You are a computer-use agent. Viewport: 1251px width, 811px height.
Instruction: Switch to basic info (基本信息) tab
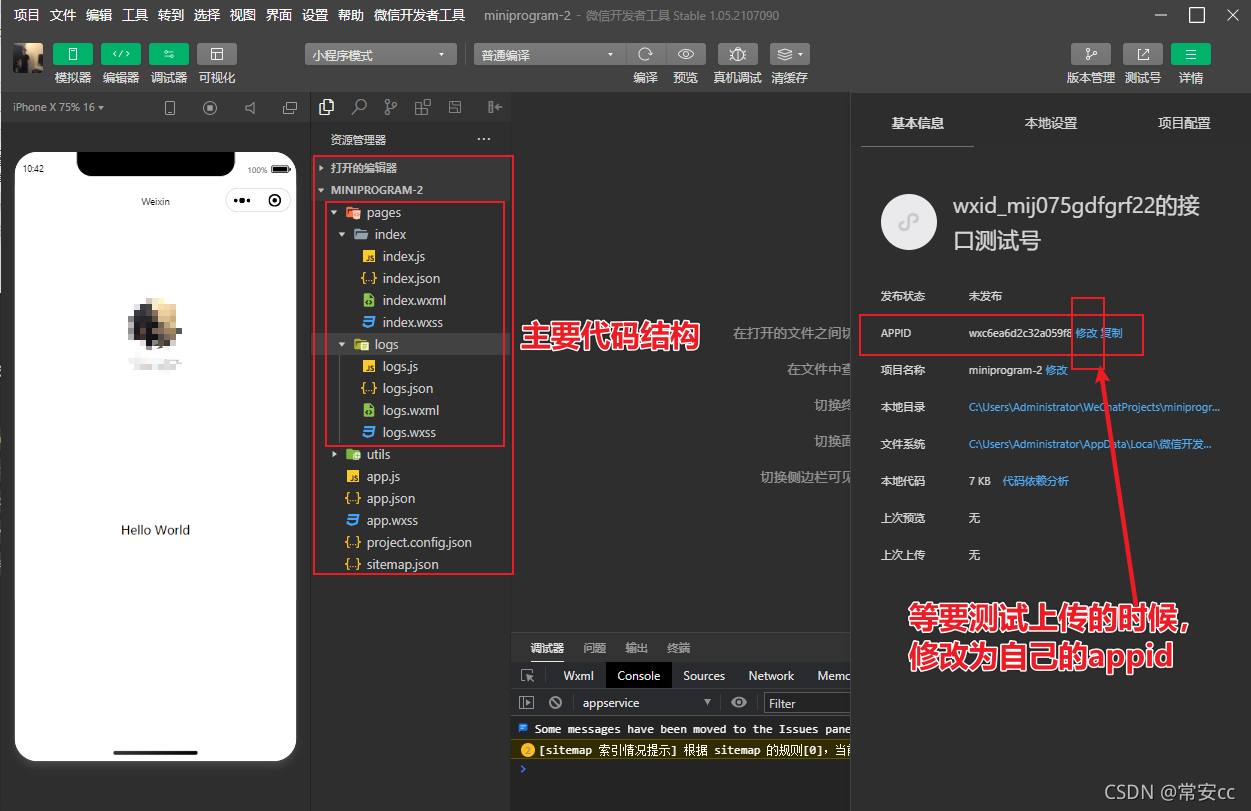click(918, 123)
